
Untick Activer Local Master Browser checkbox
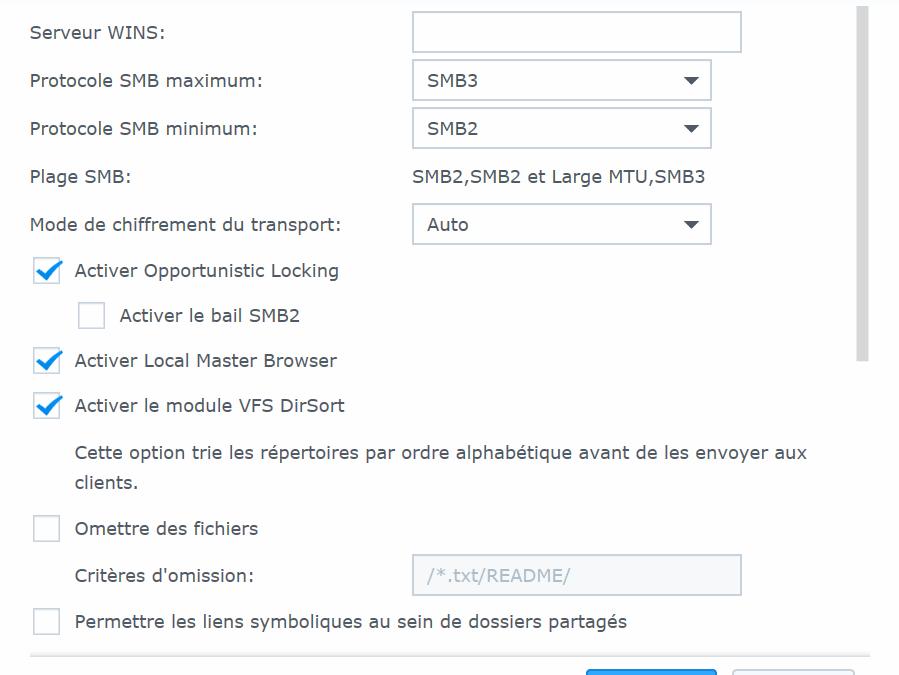click(x=47, y=361)
